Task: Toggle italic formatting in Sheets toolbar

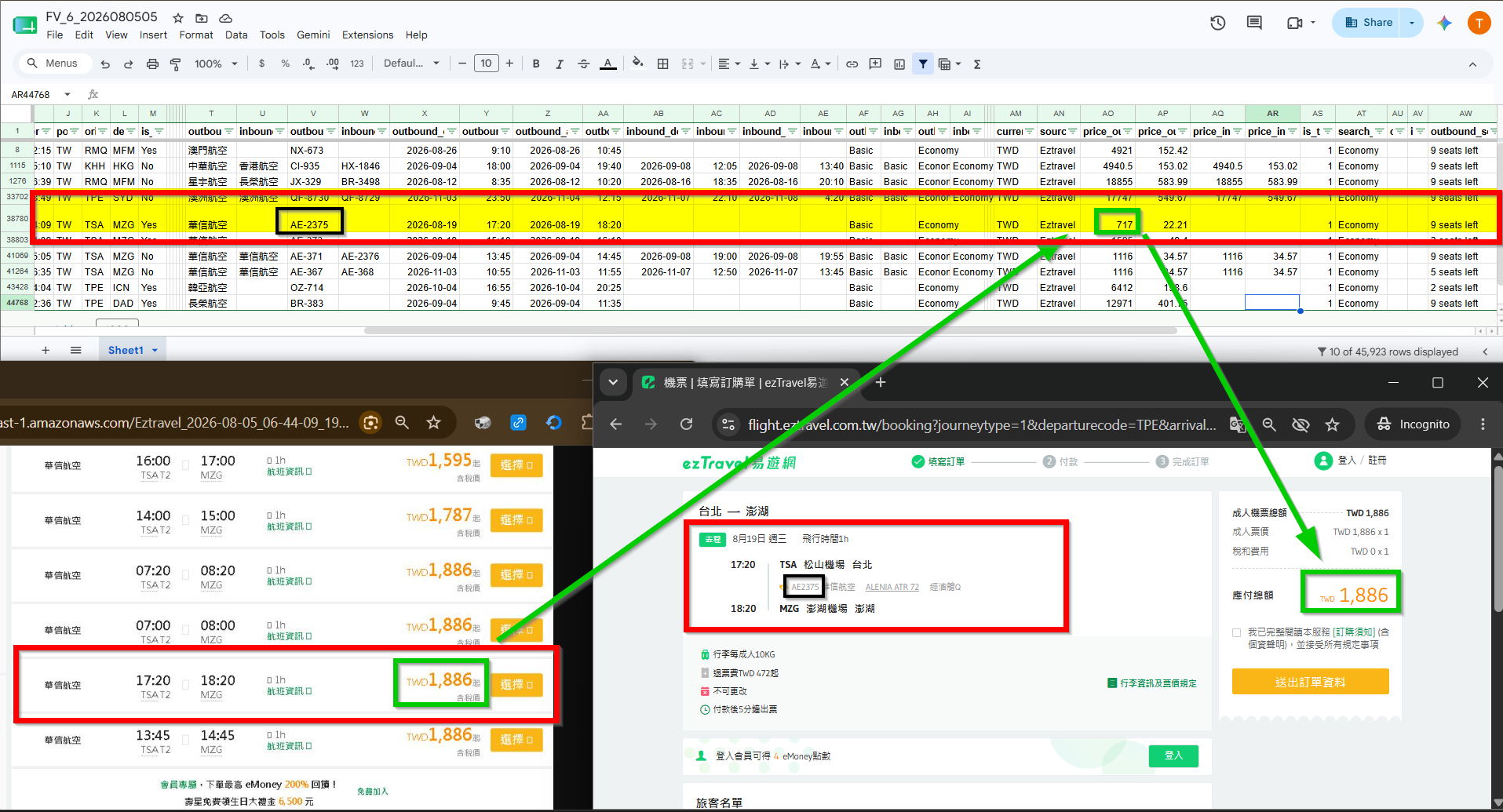Action: coord(560,64)
